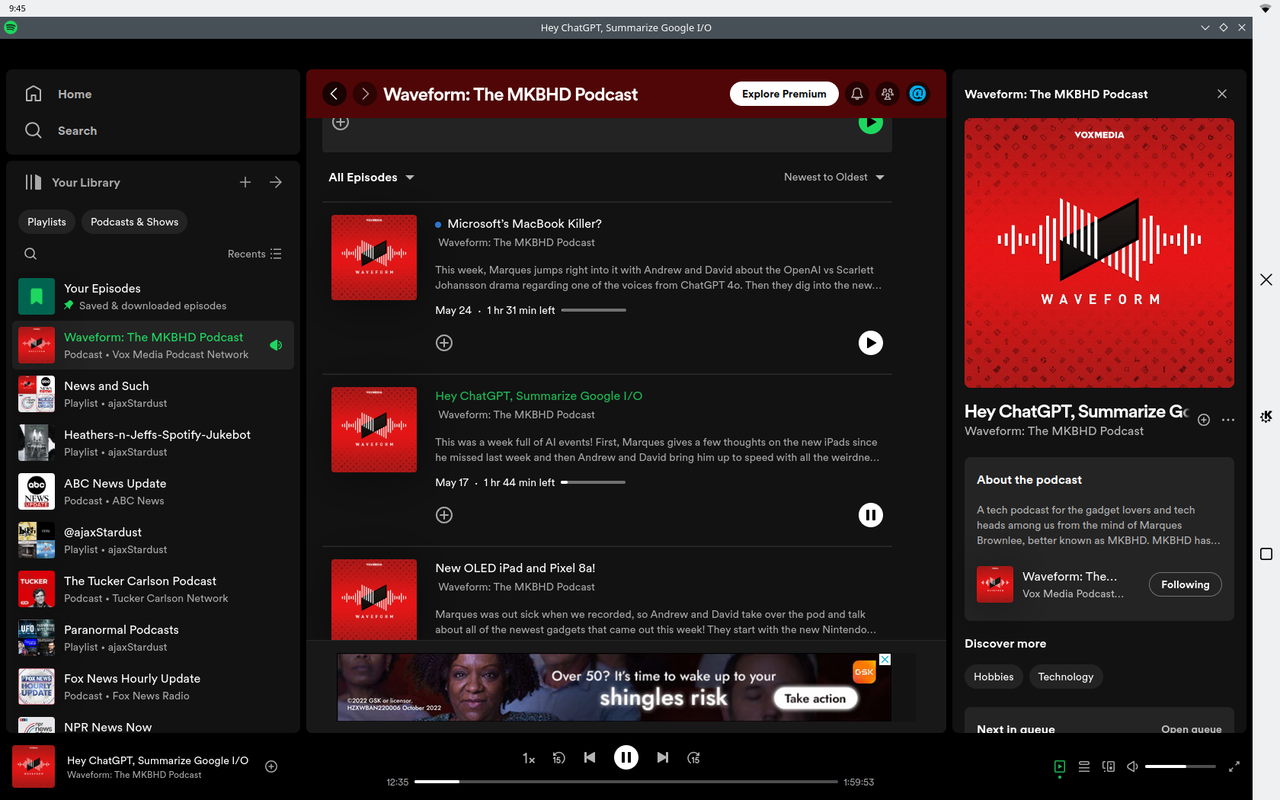Add Microsoft's MacBook Killer to Your Episodes
1280x800 pixels.
[x=444, y=343]
